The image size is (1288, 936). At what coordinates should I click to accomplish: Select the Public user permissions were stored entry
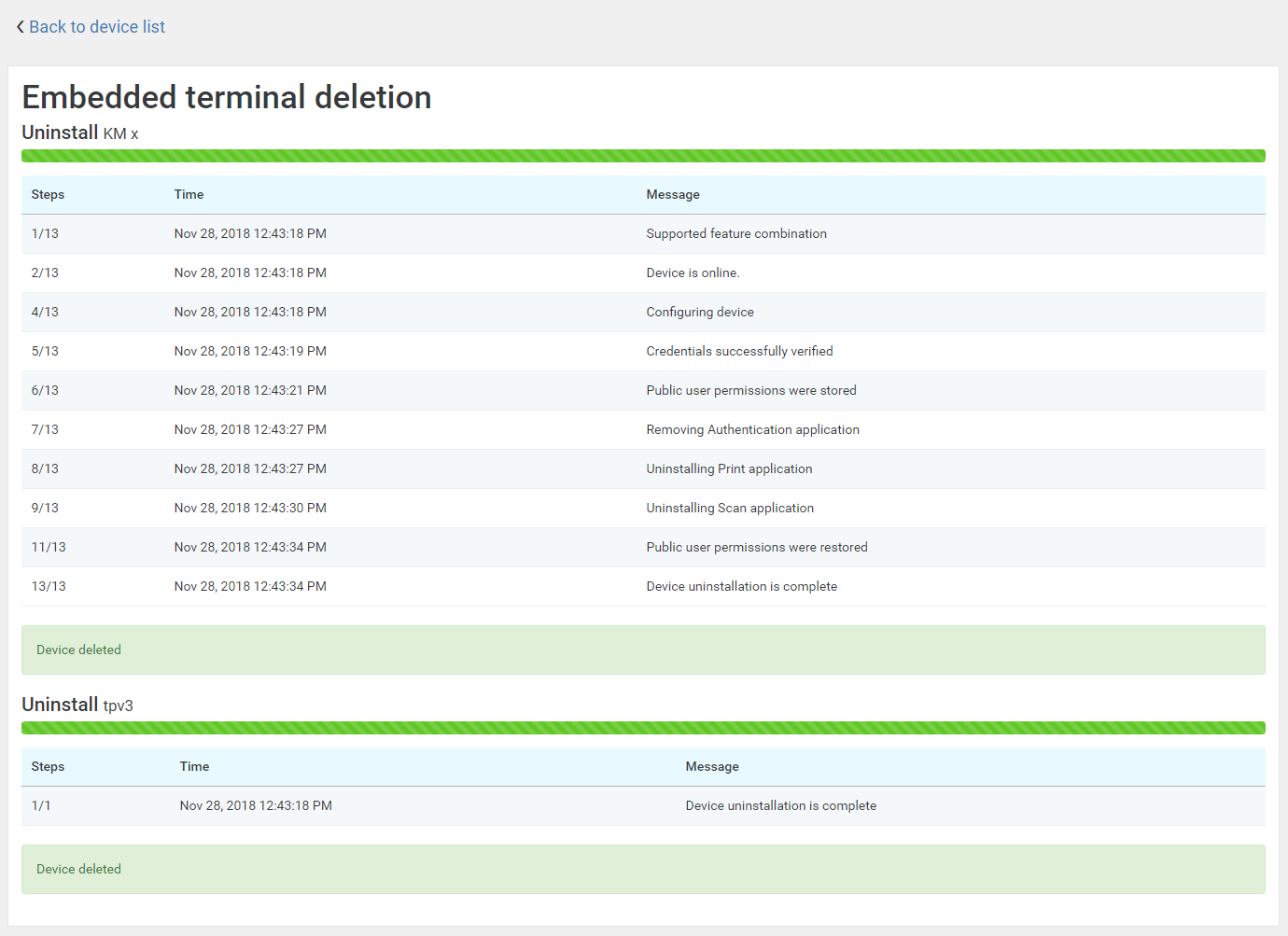click(x=751, y=390)
